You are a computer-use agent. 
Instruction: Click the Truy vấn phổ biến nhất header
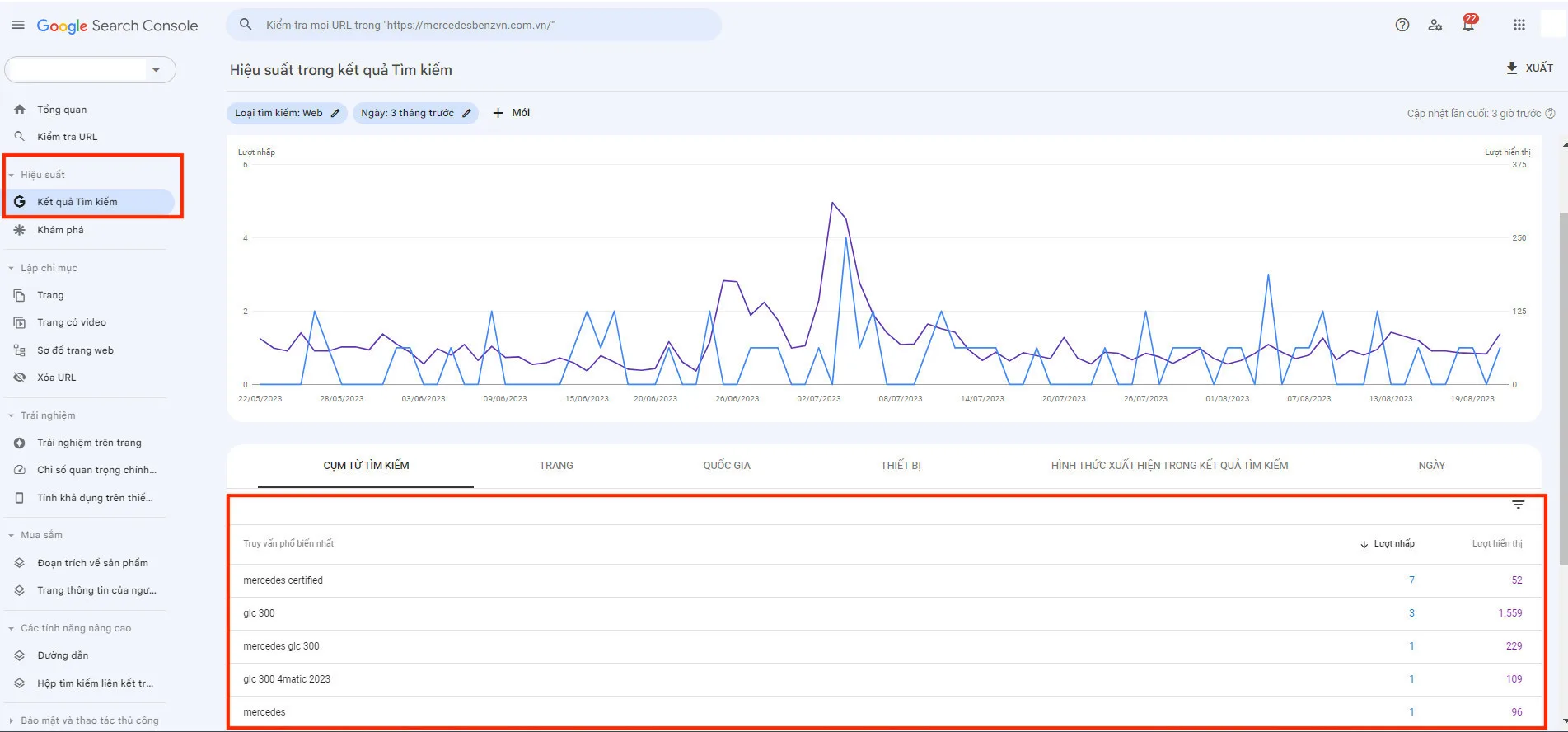pyautogui.click(x=288, y=544)
